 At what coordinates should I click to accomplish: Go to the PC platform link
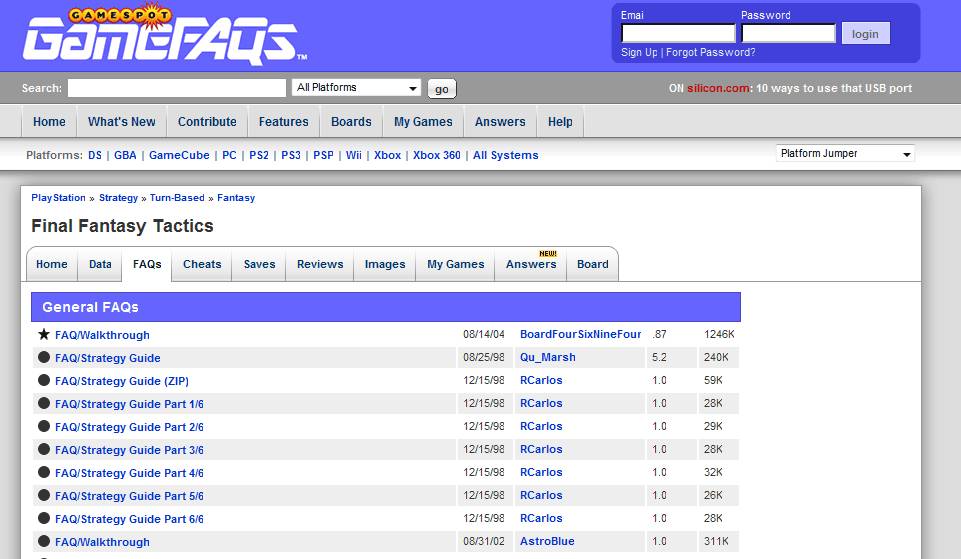229,155
